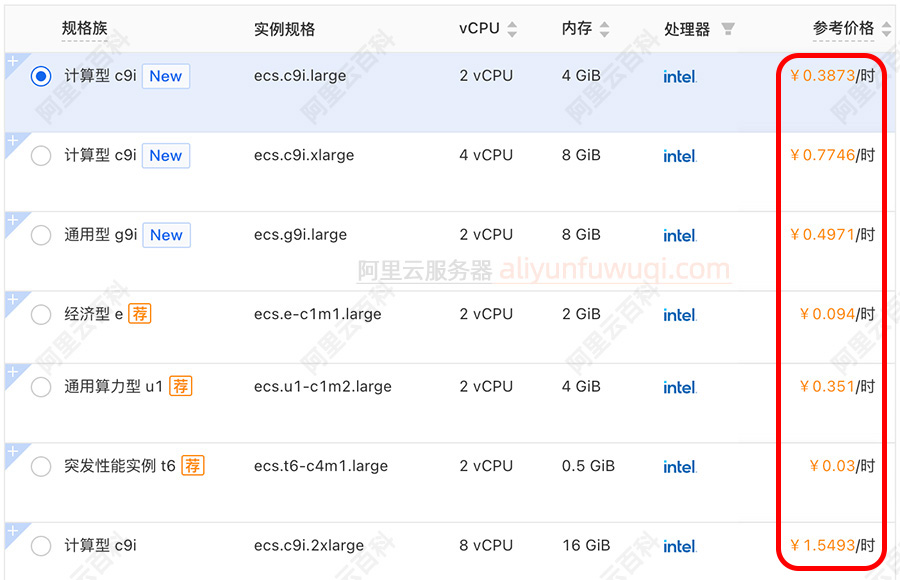Click the Intel icon beside ecs.g9i.large
900x580 pixels.
679,235
